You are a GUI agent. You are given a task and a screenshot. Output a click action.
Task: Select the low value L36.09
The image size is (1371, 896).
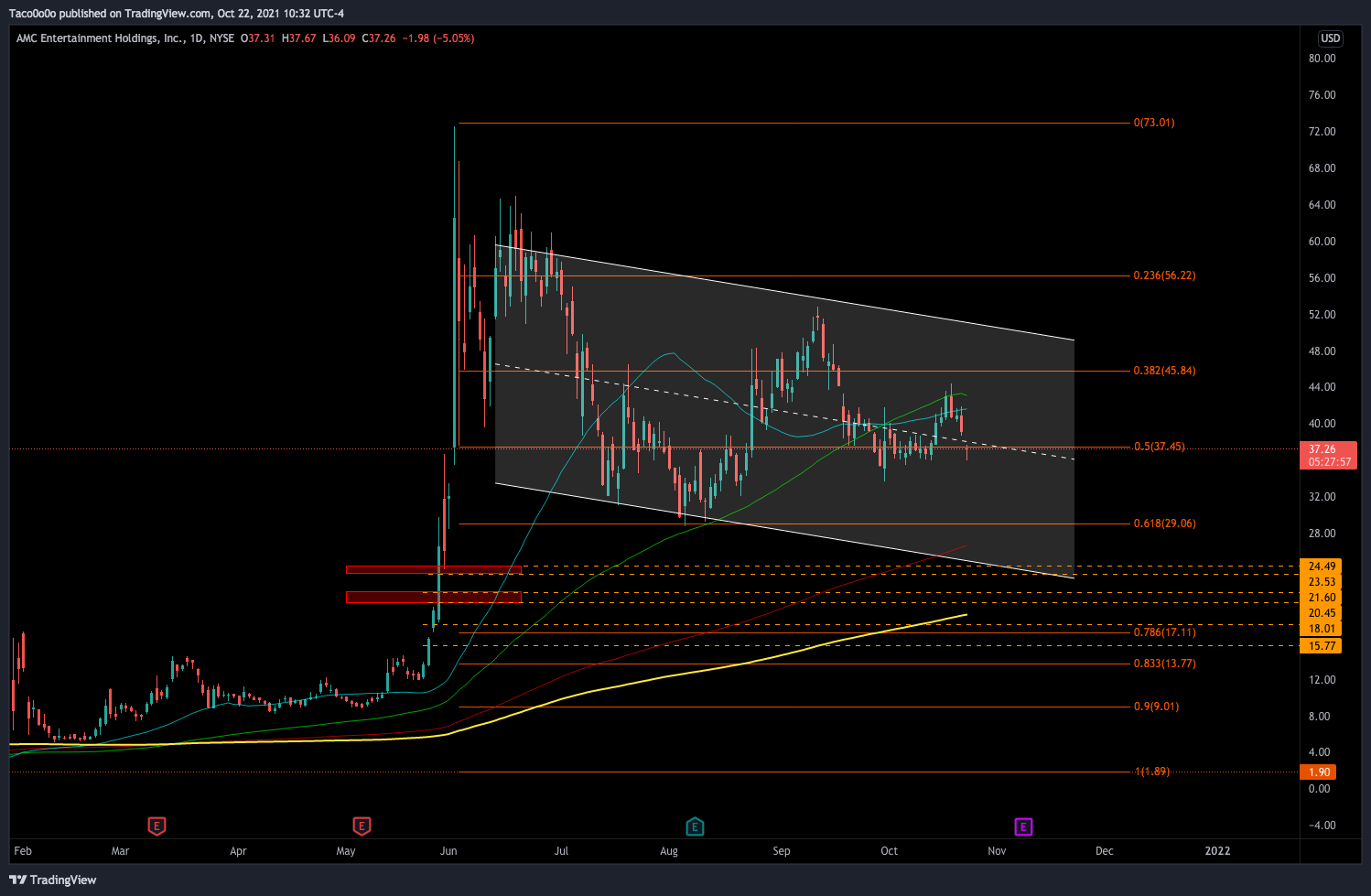point(339,38)
